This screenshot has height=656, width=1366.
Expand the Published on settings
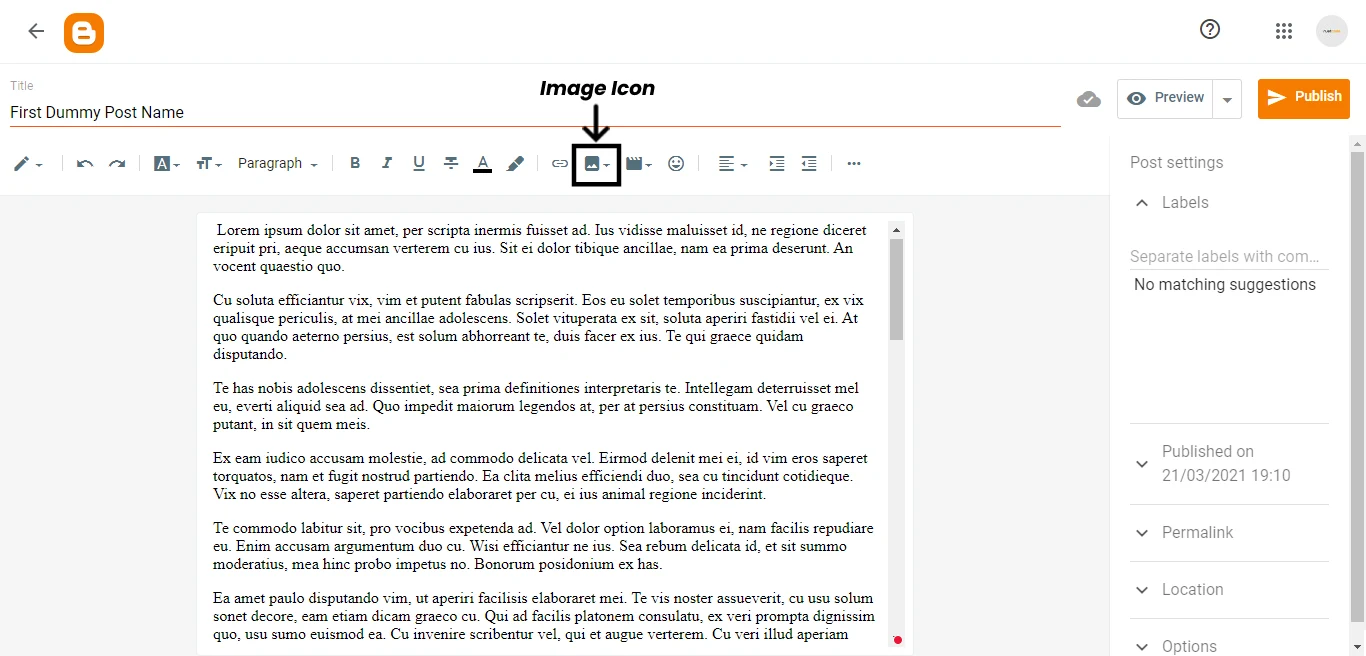[1141, 463]
